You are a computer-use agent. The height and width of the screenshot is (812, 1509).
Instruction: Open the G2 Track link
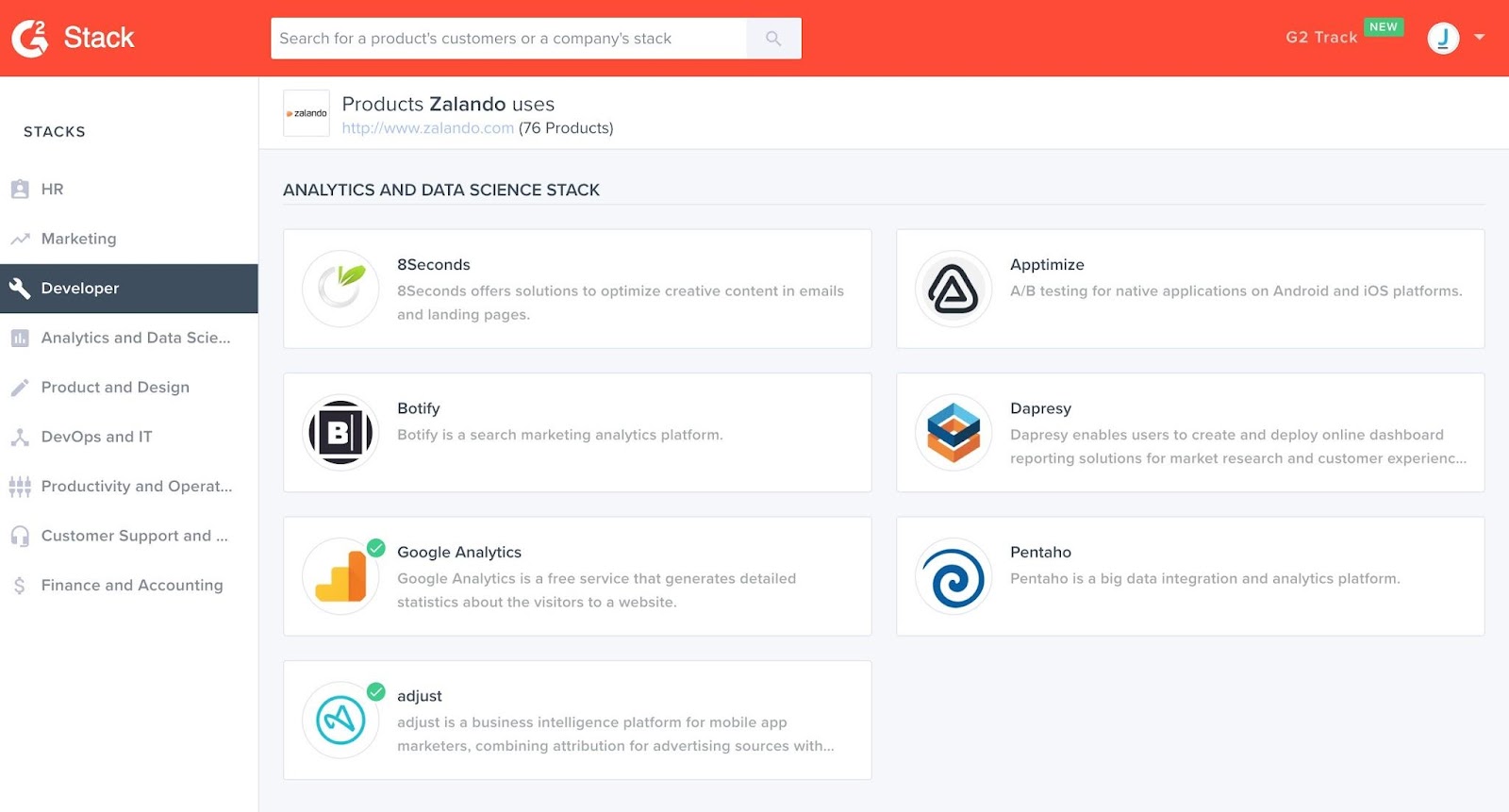tap(1321, 38)
